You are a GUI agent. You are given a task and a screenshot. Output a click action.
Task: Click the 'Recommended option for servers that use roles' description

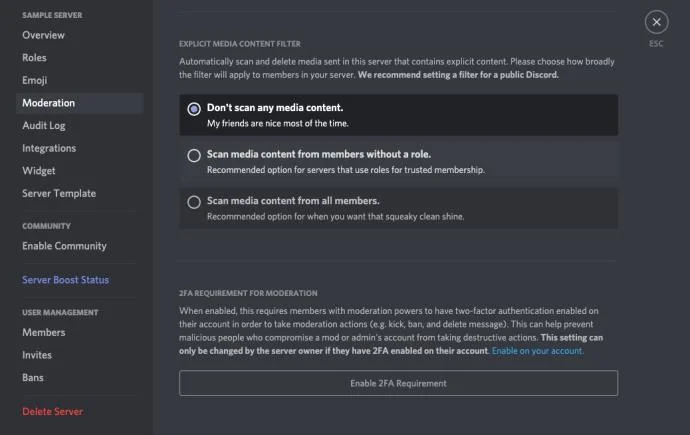point(346,170)
